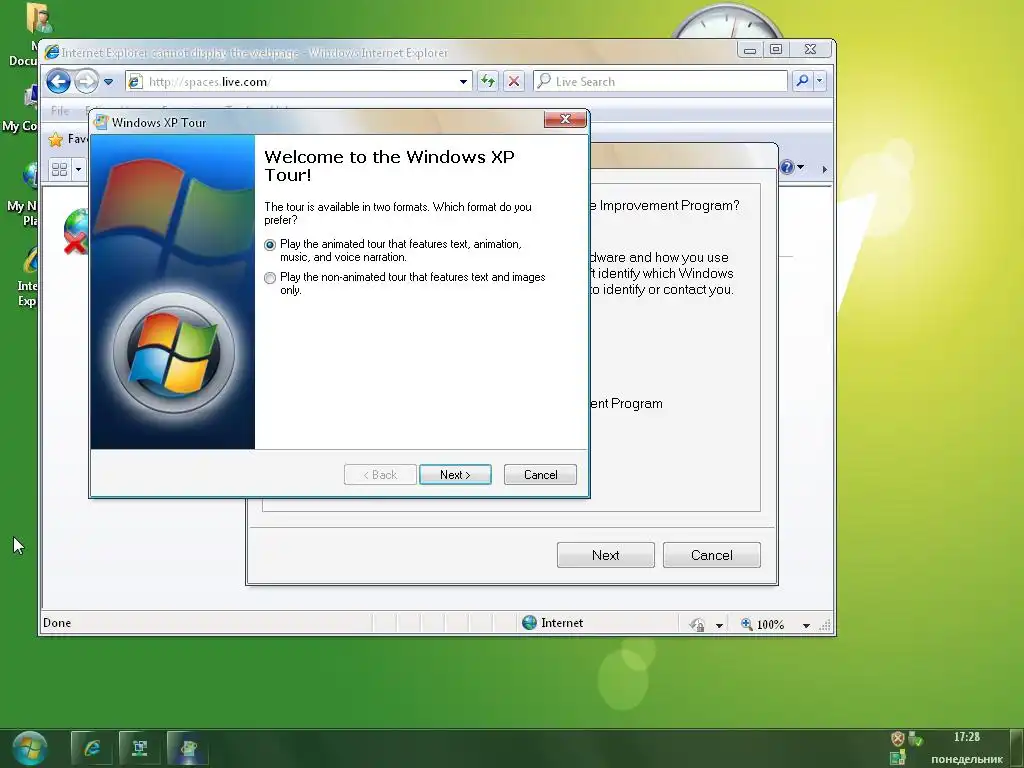Click Next in the Improvement Program dialog
Viewport: 1024px width, 768px height.
pyautogui.click(x=605, y=555)
